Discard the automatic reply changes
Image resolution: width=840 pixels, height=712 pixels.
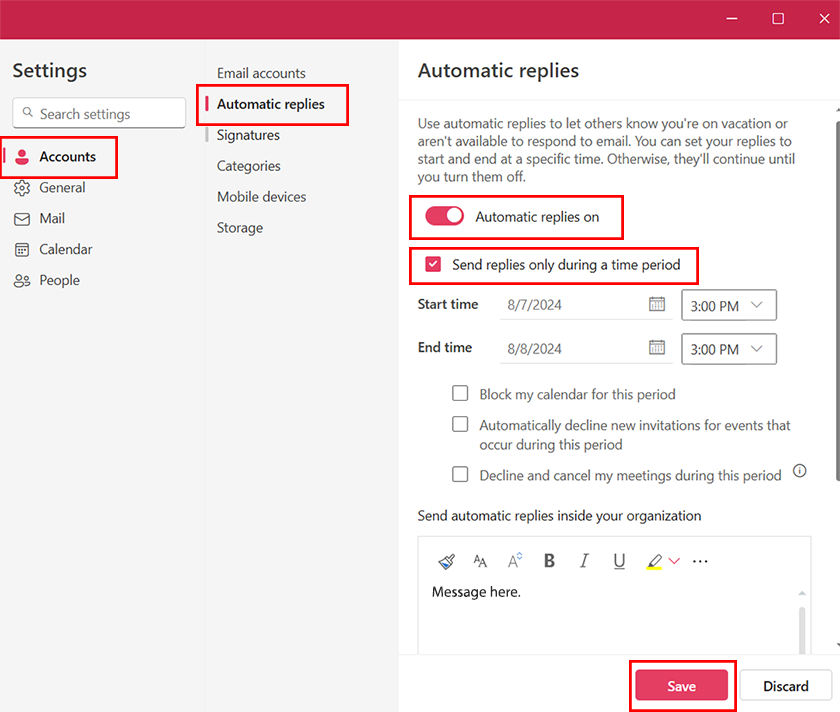point(785,685)
